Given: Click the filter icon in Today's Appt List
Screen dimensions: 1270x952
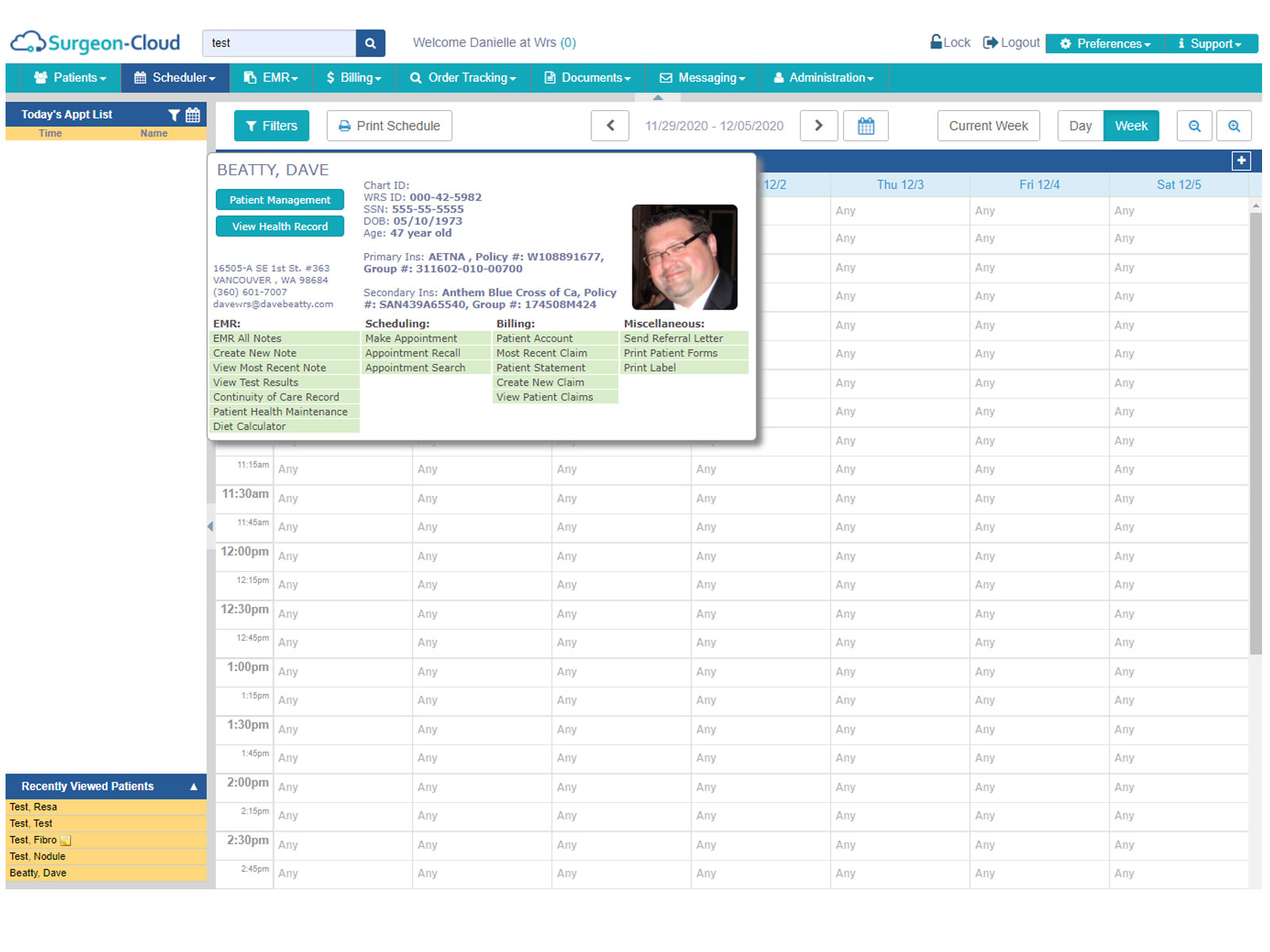Looking at the screenshot, I should pyautogui.click(x=174, y=115).
